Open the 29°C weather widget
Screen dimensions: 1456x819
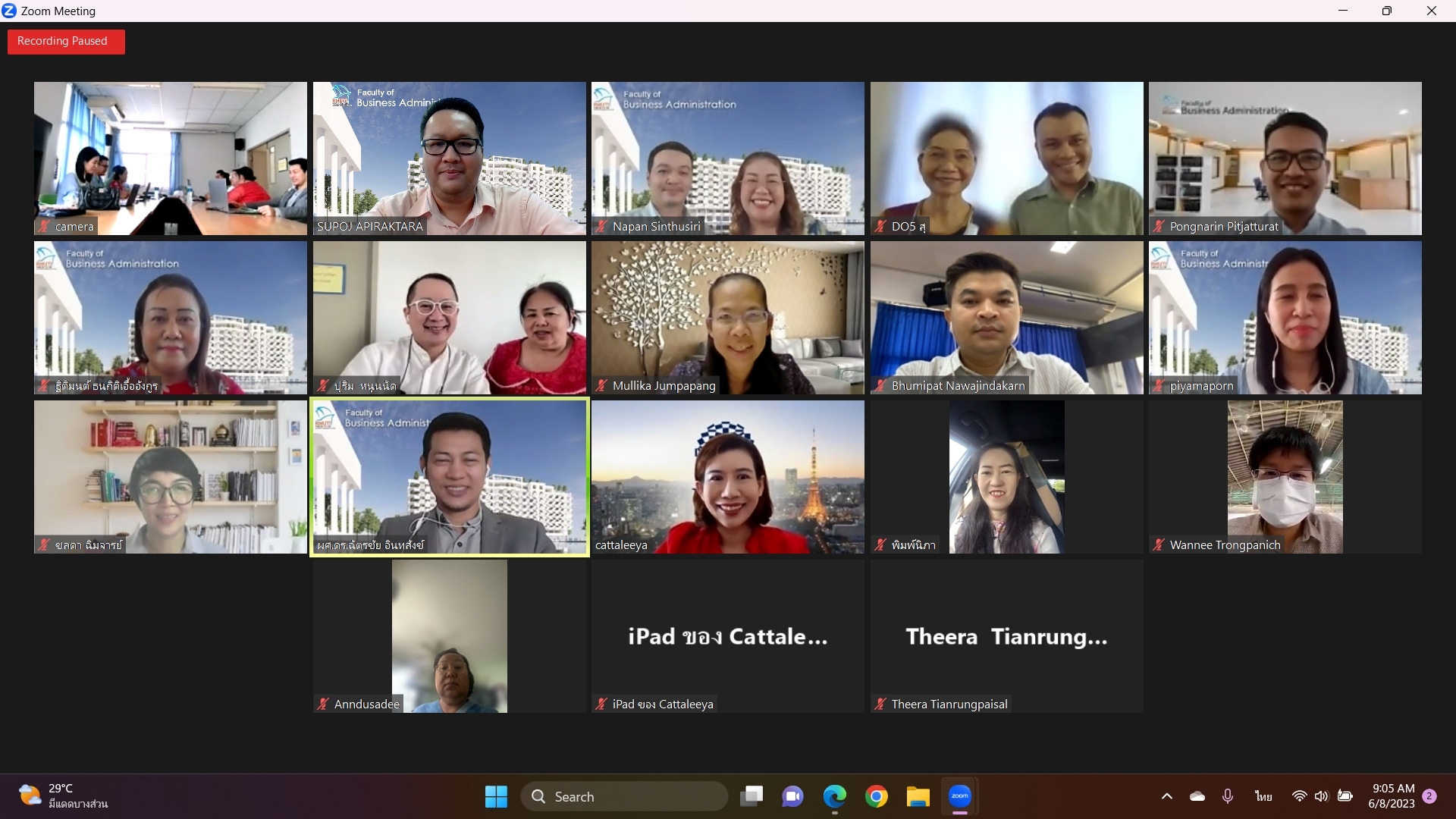click(x=64, y=796)
